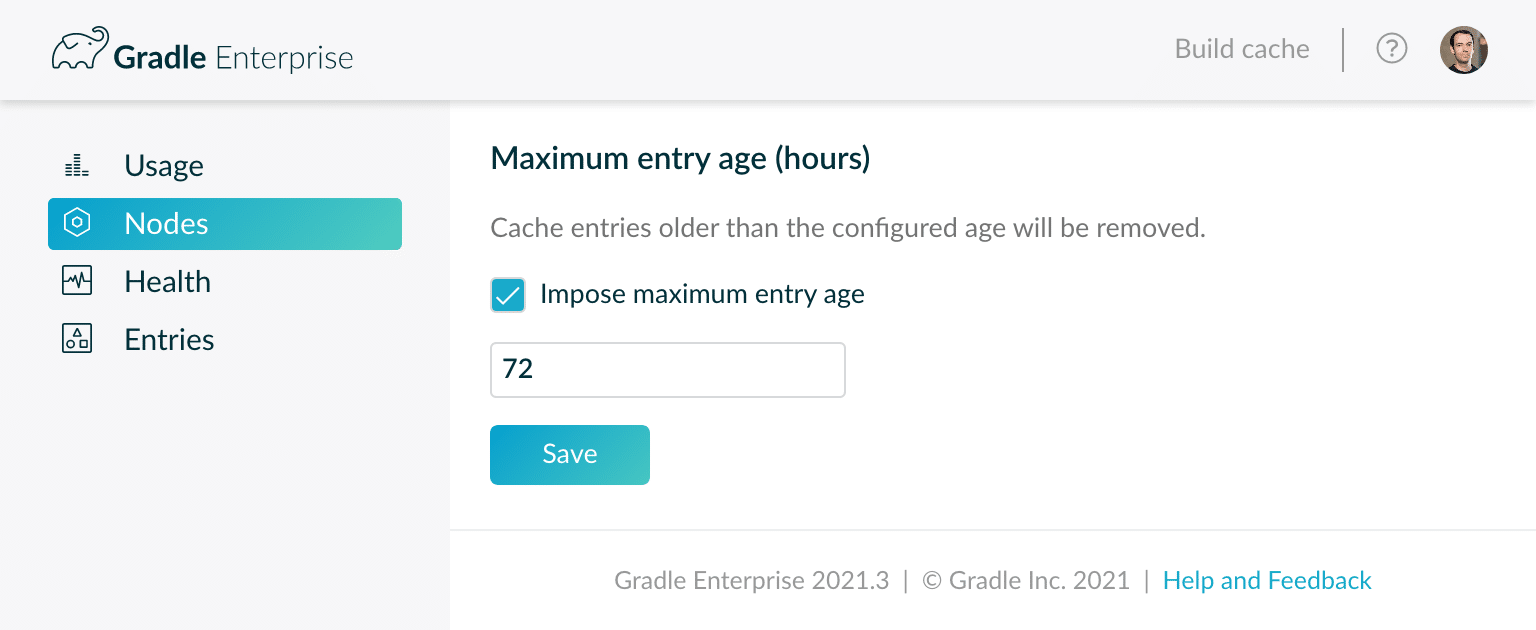Open the help question mark icon
Viewport: 1536px width, 630px height.
[x=1392, y=49]
